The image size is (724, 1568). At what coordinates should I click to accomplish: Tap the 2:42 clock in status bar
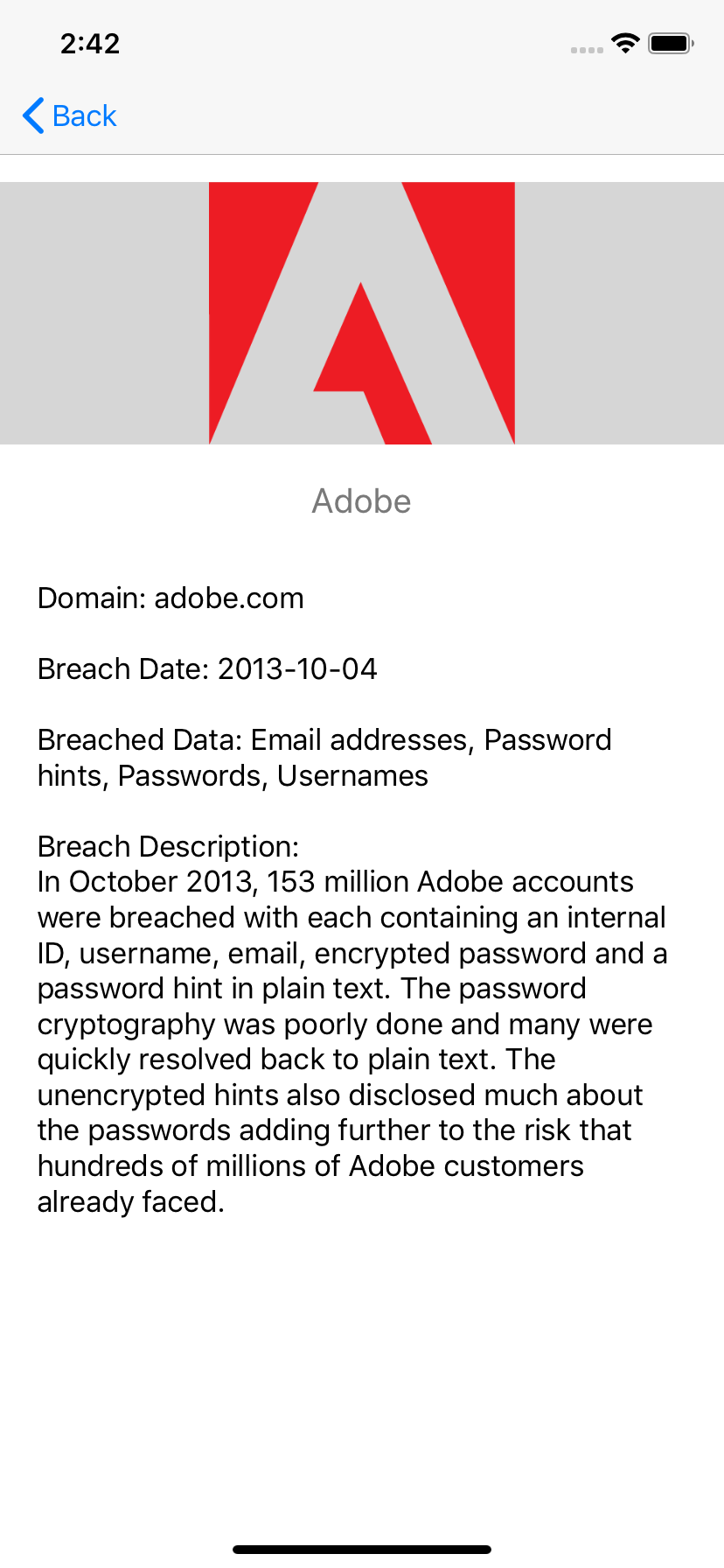[90, 43]
